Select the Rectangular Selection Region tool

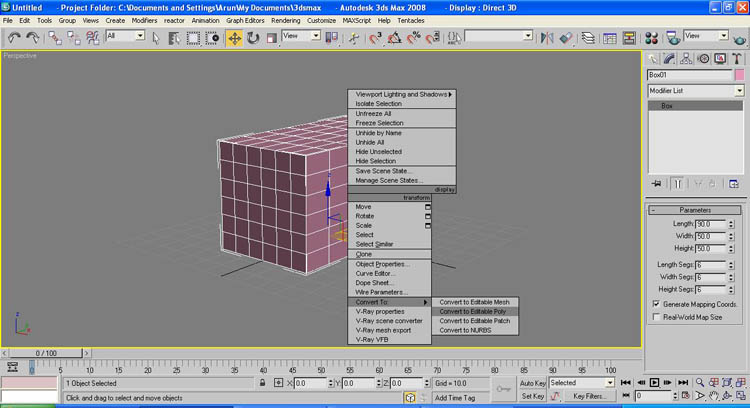click(x=193, y=38)
